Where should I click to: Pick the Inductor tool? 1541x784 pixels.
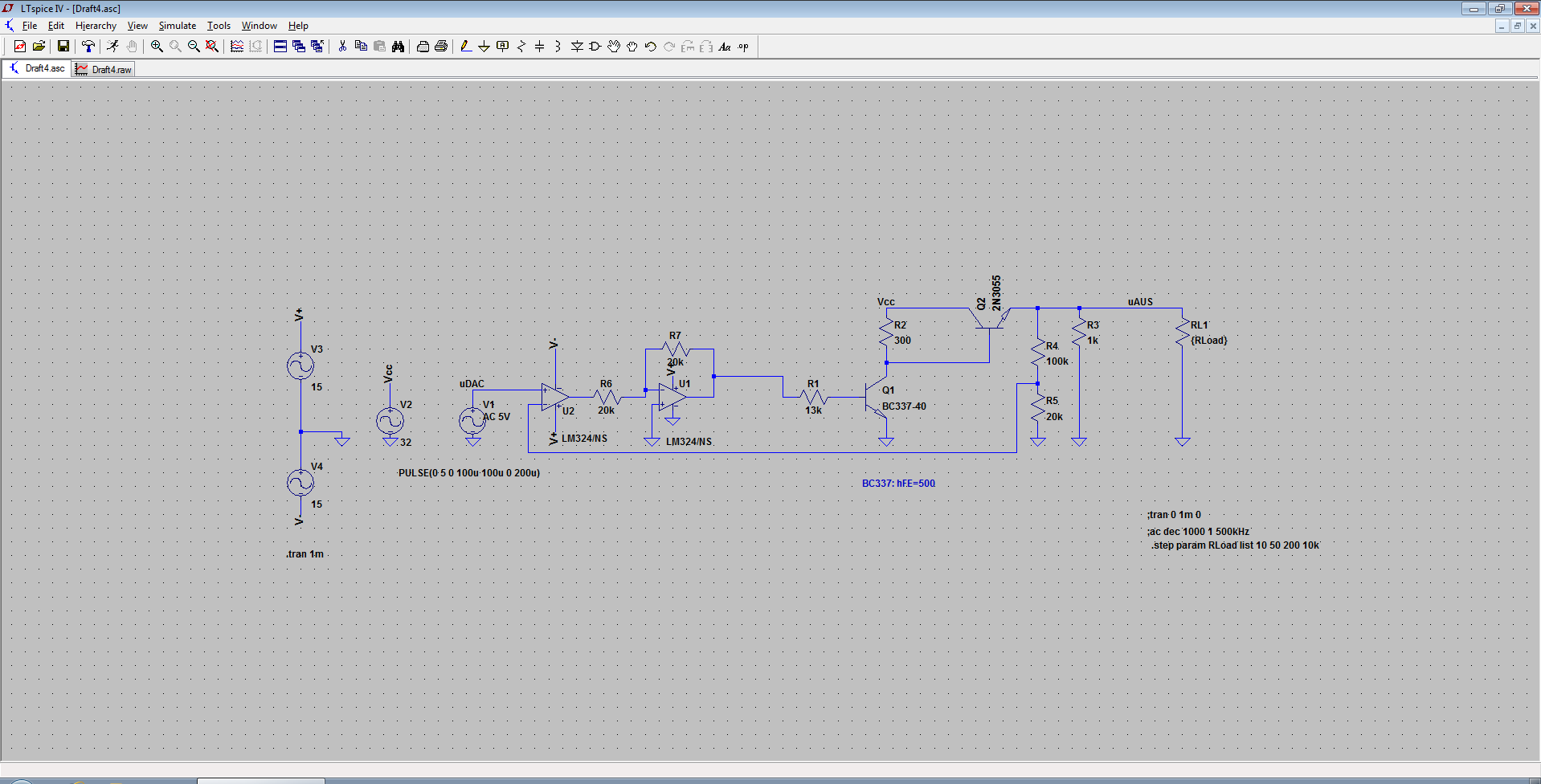(558, 47)
